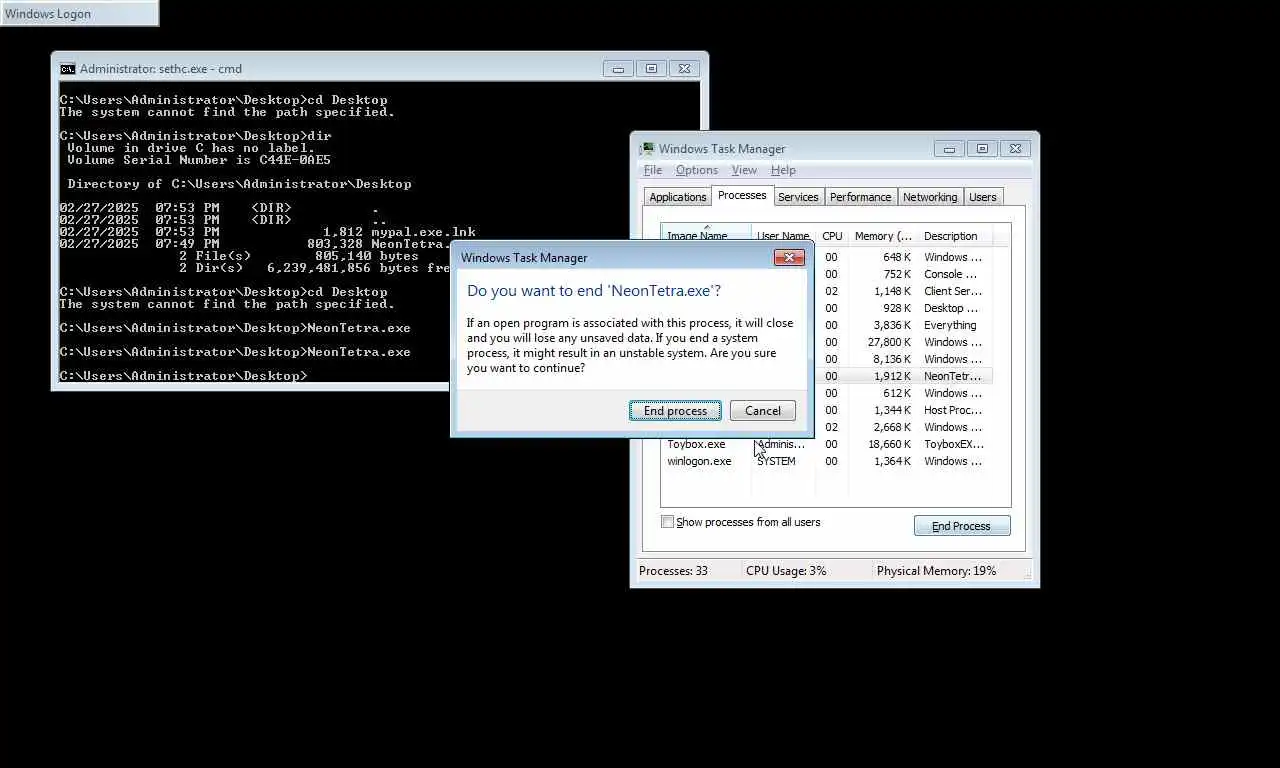Close the Administrator cmd window
Image resolution: width=1280 pixels, height=768 pixels.
tap(684, 69)
